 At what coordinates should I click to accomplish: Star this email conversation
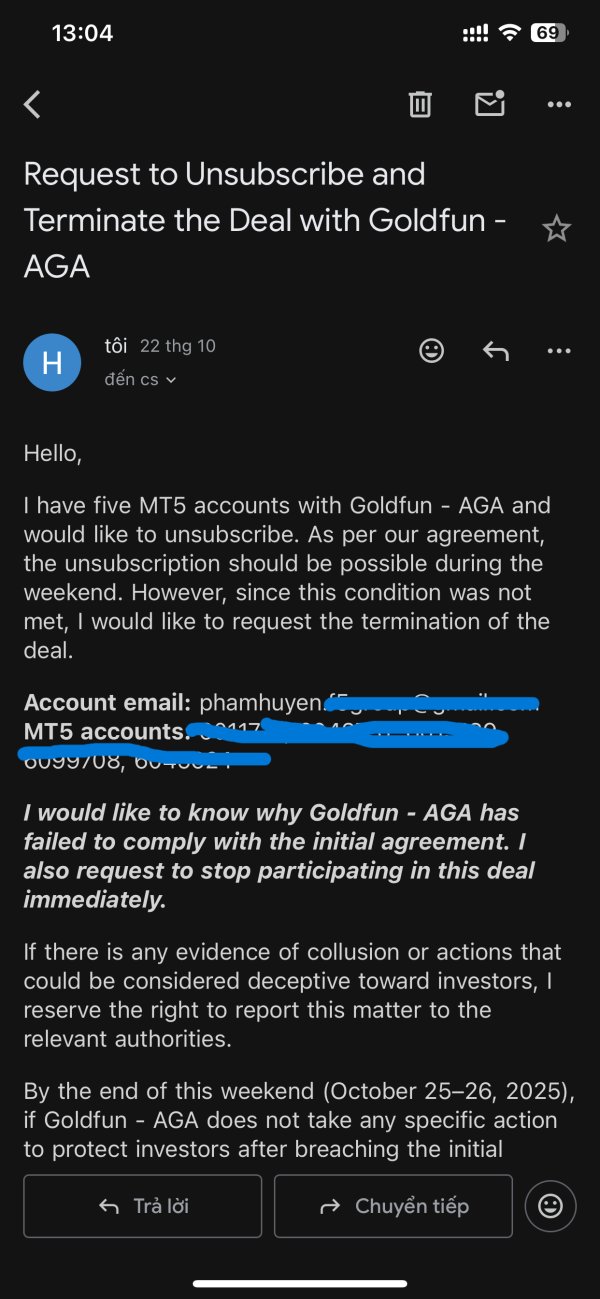click(556, 229)
